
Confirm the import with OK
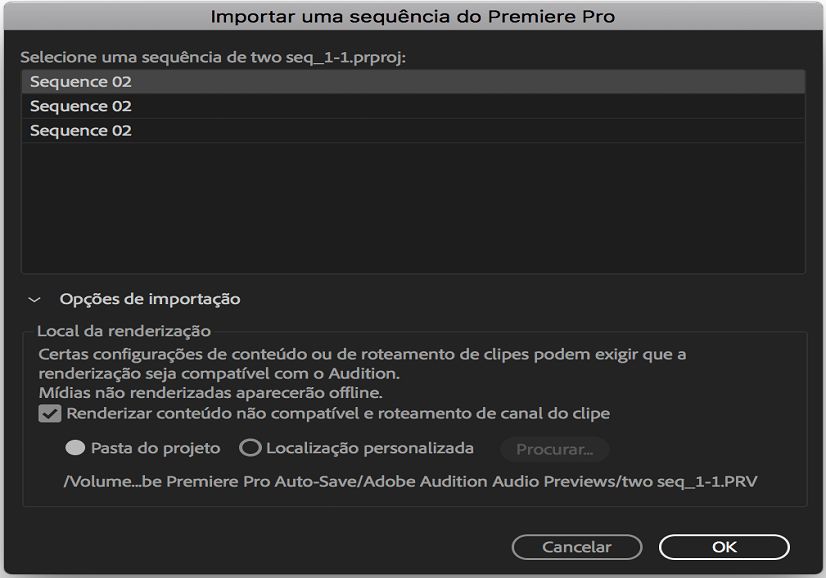(x=723, y=547)
